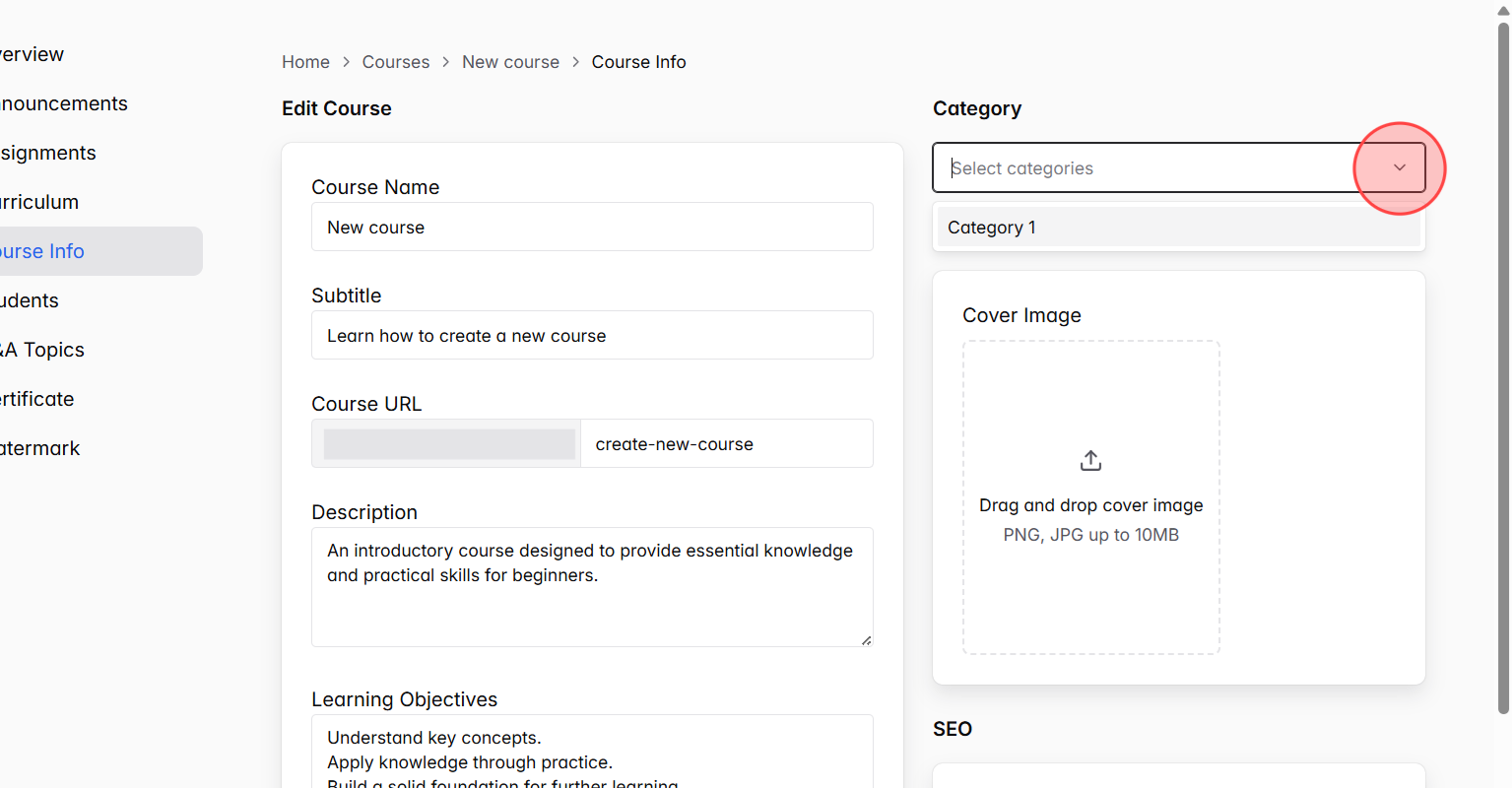Select the Description text area
The width and height of the screenshot is (1512, 788).
tap(592, 587)
